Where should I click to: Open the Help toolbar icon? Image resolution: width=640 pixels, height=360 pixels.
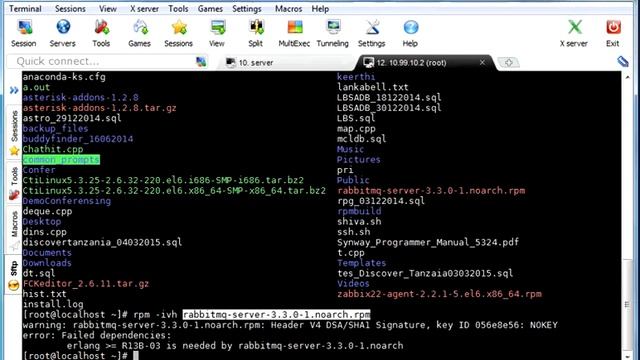click(410, 33)
